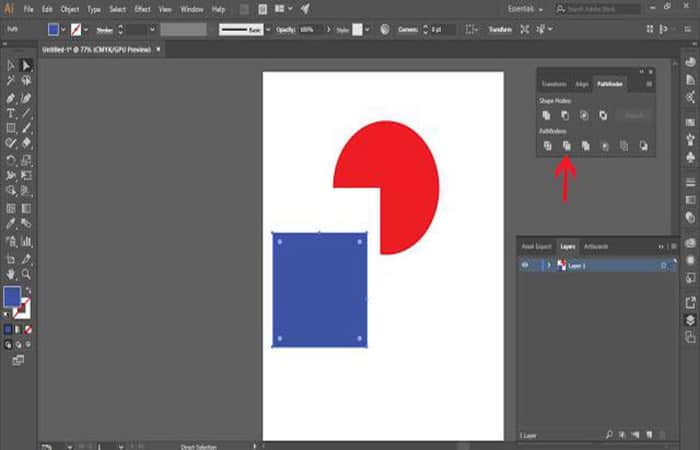
Task: Open the Pathfinder panel options menu
Action: point(649,84)
